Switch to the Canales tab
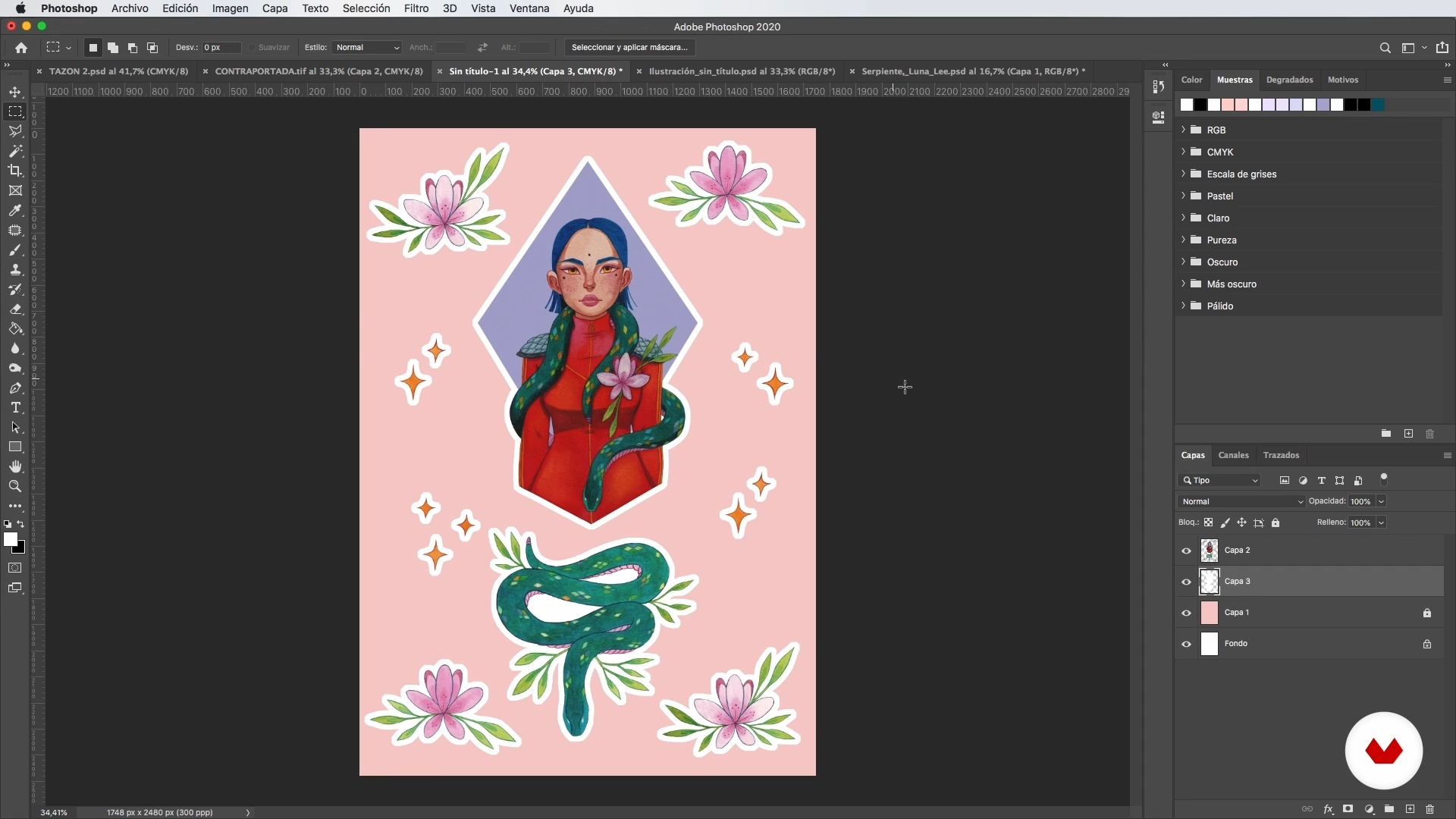 (1233, 455)
